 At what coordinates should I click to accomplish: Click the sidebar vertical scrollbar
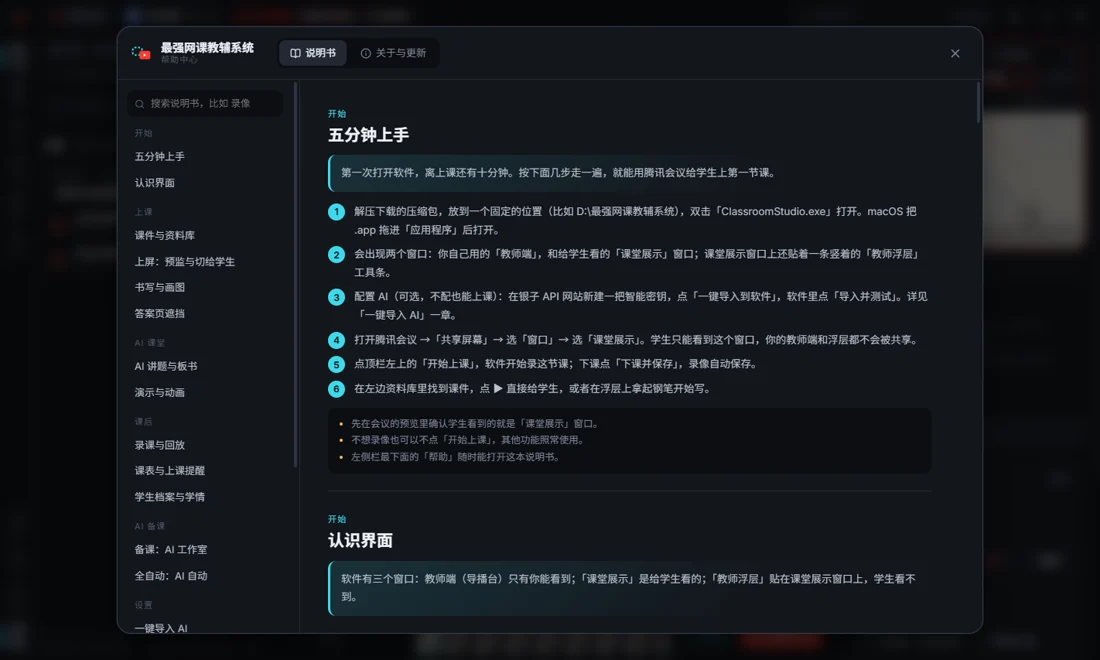(x=295, y=275)
